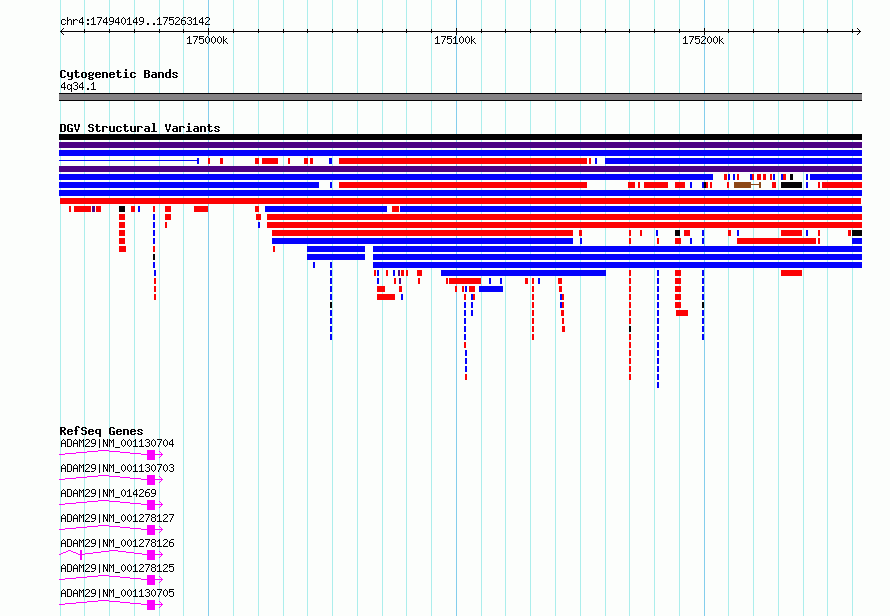Click the right arrowhead of the ruler

click(x=858, y=31)
